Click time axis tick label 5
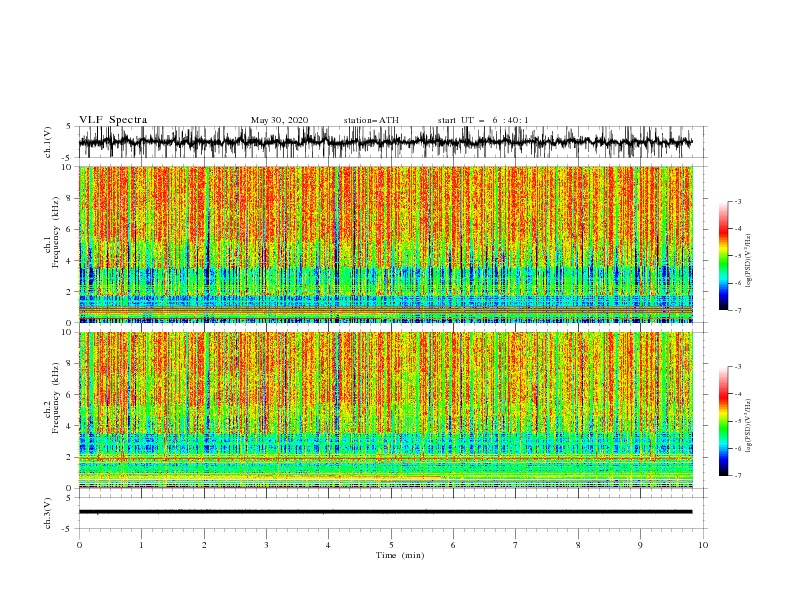Viewport: 792px width, 612px height. tap(391, 545)
